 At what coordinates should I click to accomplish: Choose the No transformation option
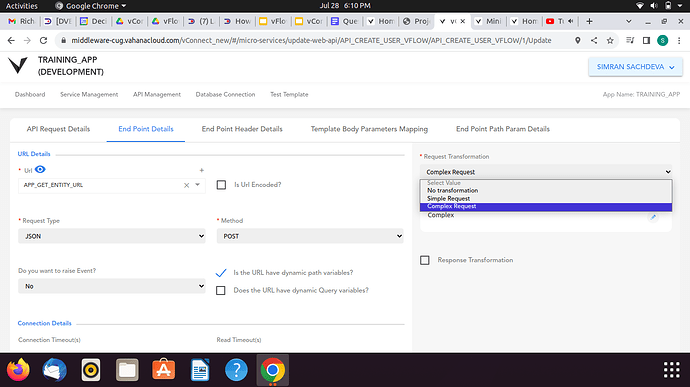(546, 191)
